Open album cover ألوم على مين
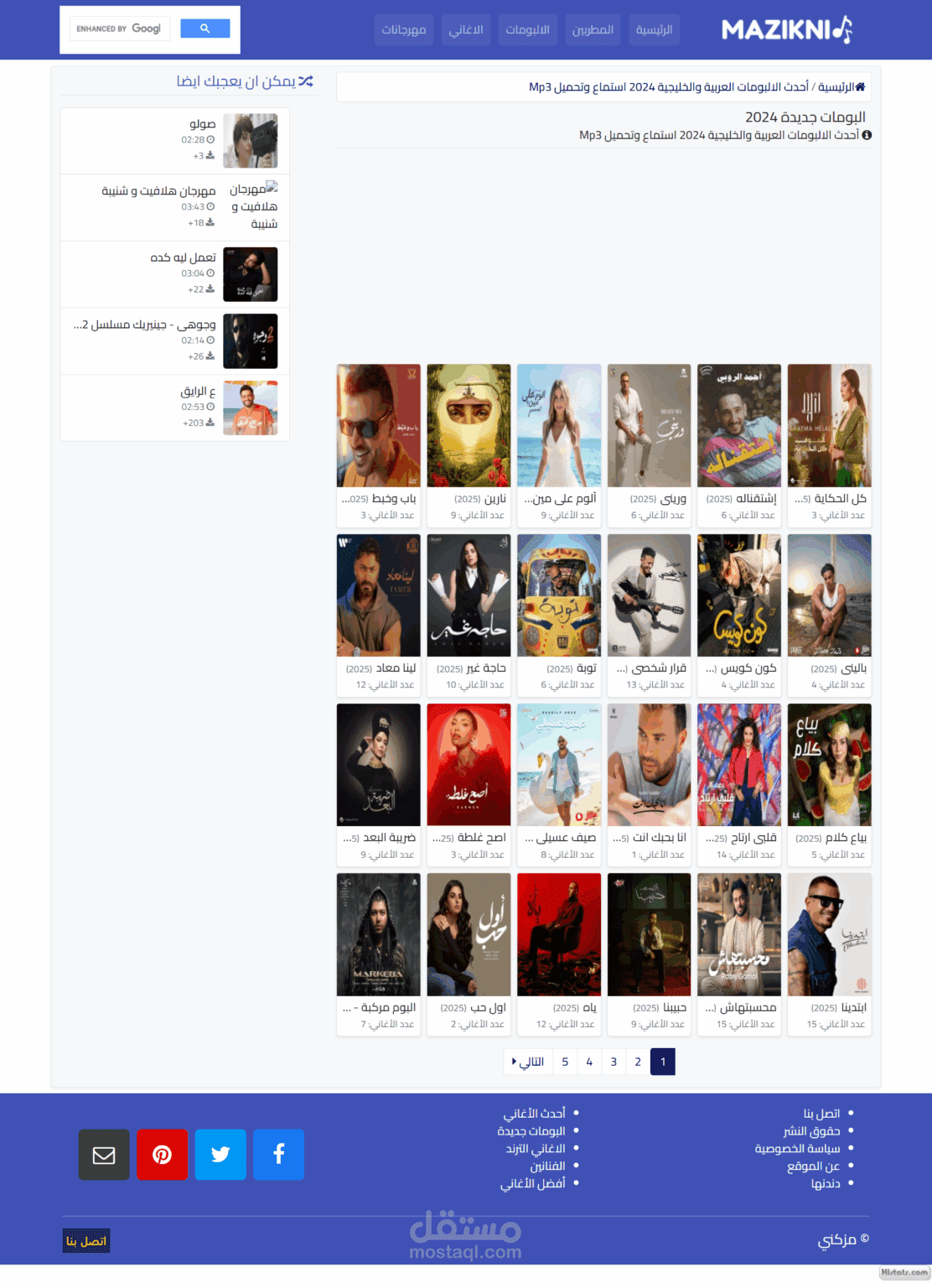This screenshot has width=932, height=1288. pyautogui.click(x=559, y=425)
